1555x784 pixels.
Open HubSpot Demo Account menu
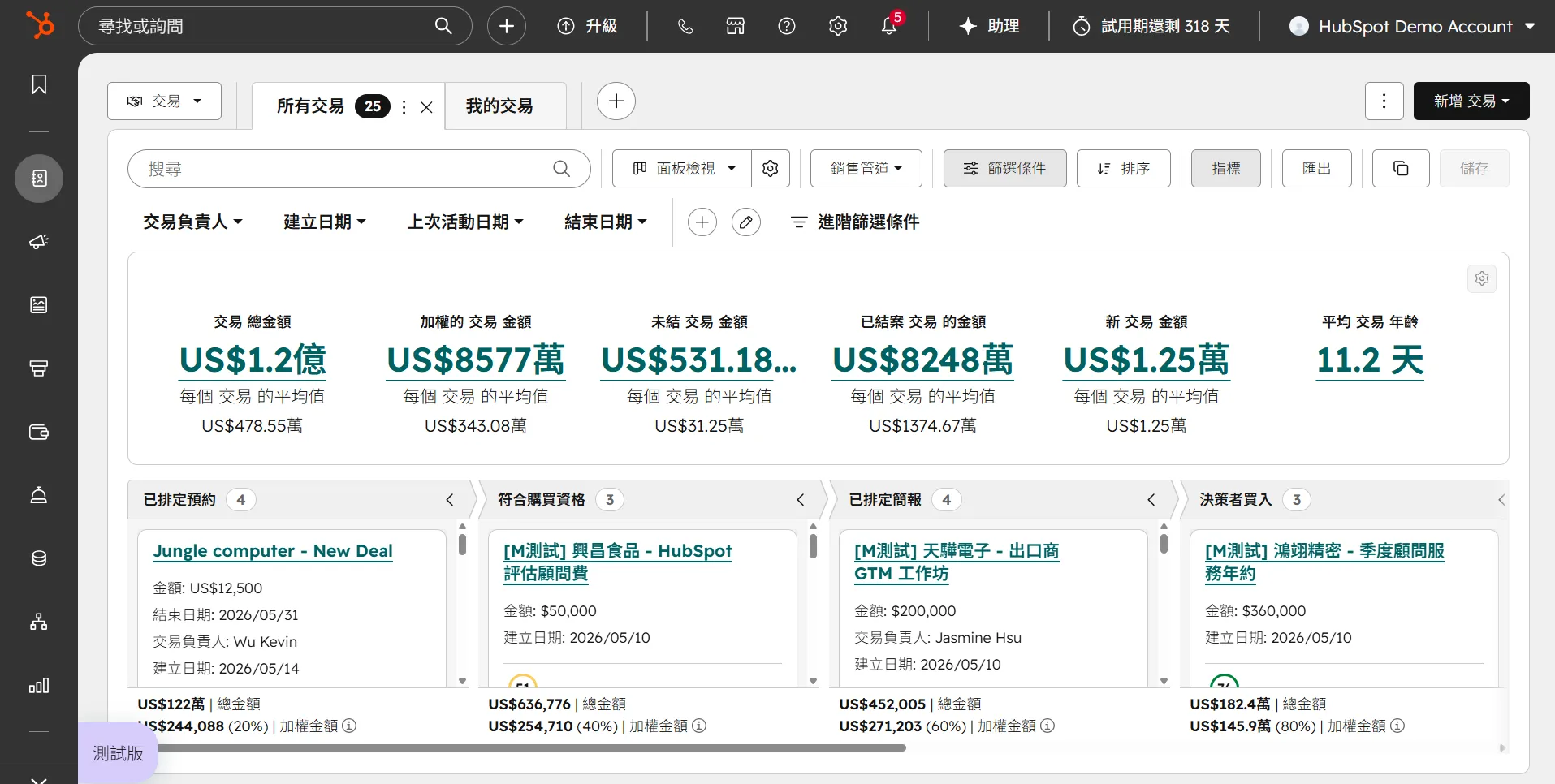click(x=1413, y=26)
